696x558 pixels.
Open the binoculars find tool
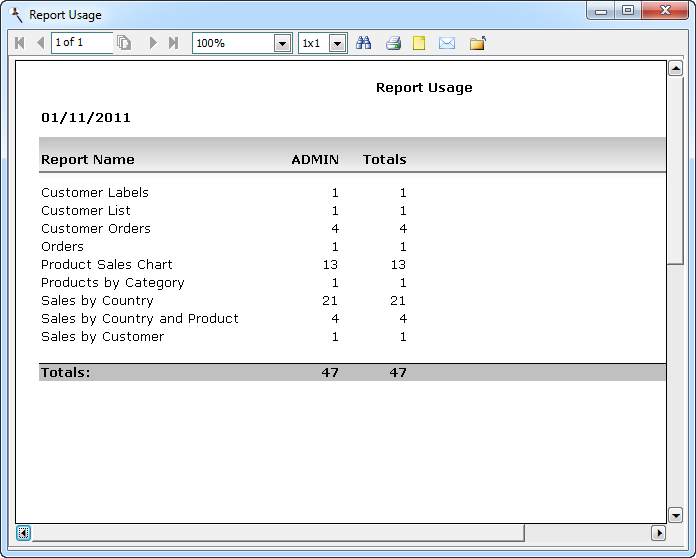pyautogui.click(x=364, y=43)
